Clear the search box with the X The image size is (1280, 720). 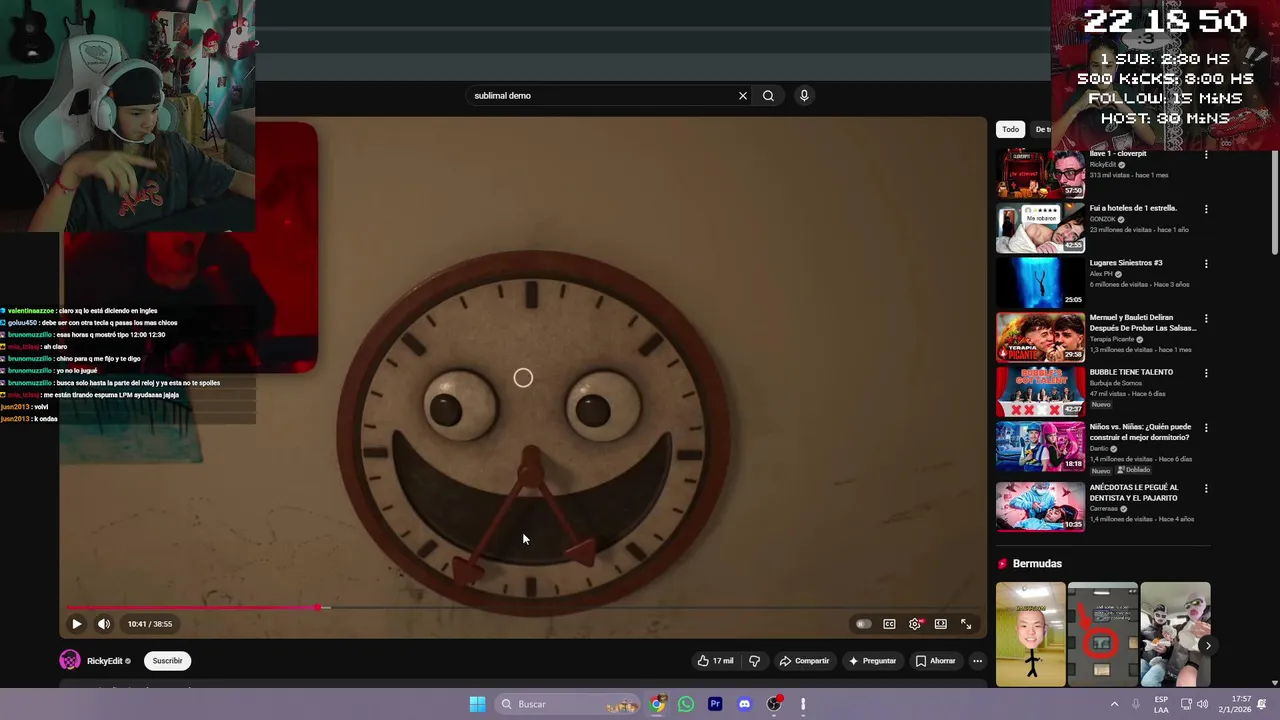point(743,96)
